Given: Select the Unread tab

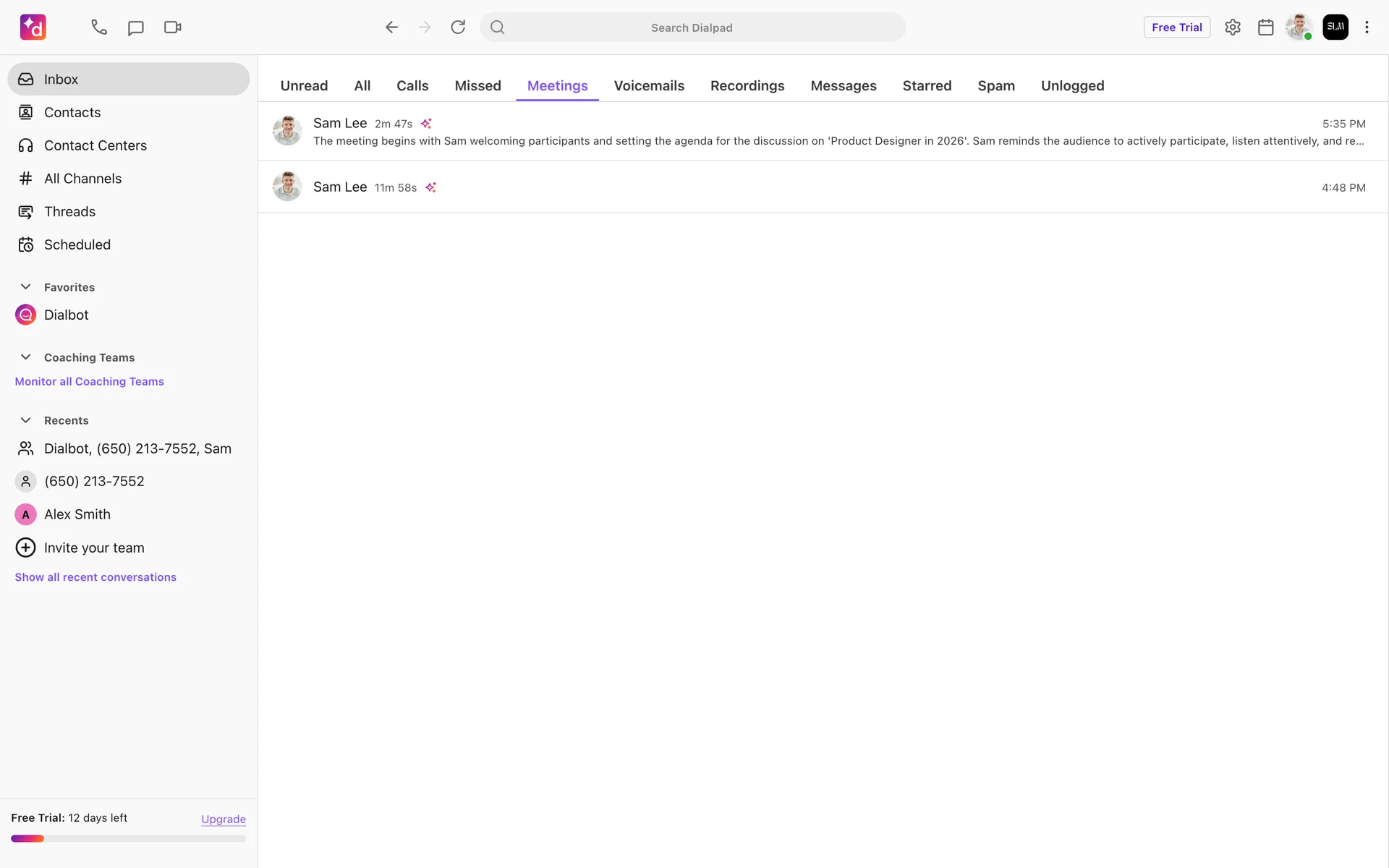Looking at the screenshot, I should pyautogui.click(x=304, y=85).
